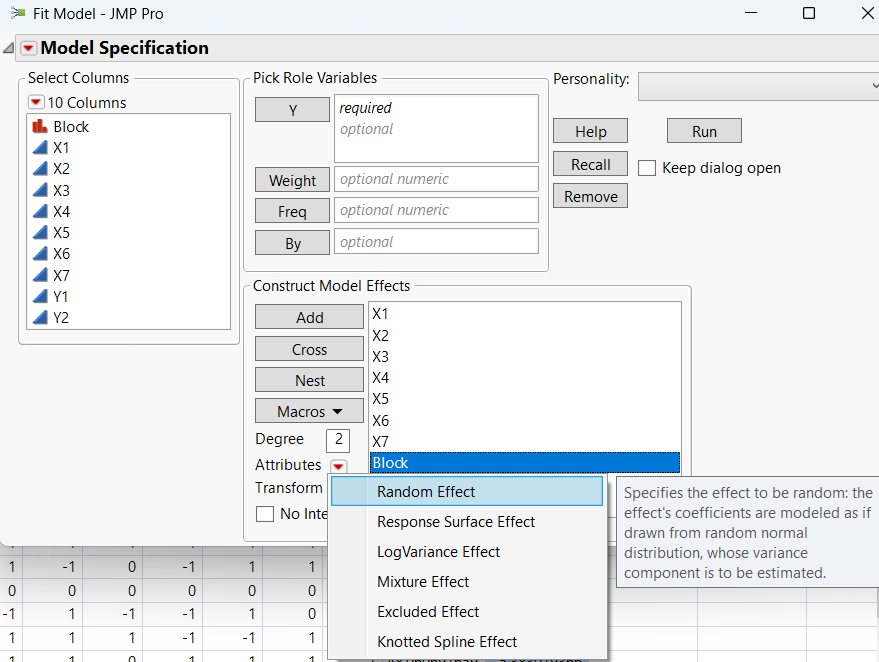The height and width of the screenshot is (662, 879).
Task: Click the Run button
Action: pyautogui.click(x=704, y=130)
